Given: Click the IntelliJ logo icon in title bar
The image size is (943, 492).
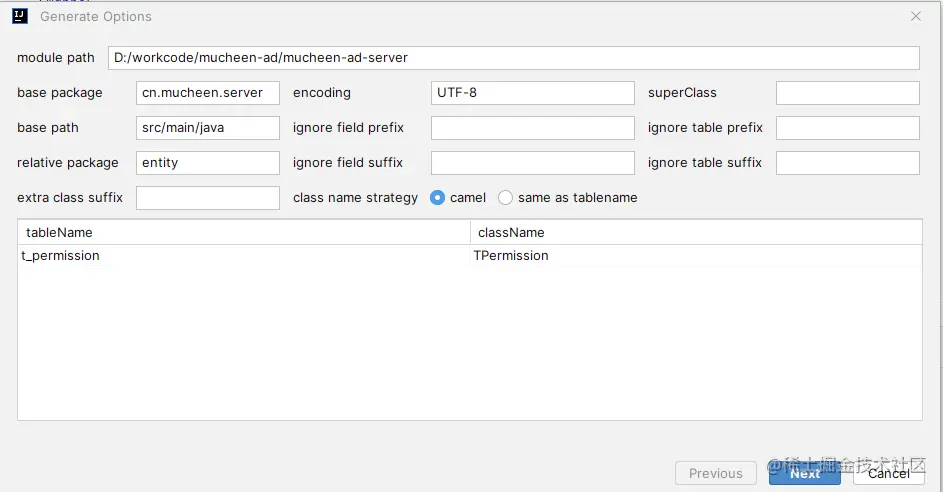Looking at the screenshot, I should tap(20, 16).
